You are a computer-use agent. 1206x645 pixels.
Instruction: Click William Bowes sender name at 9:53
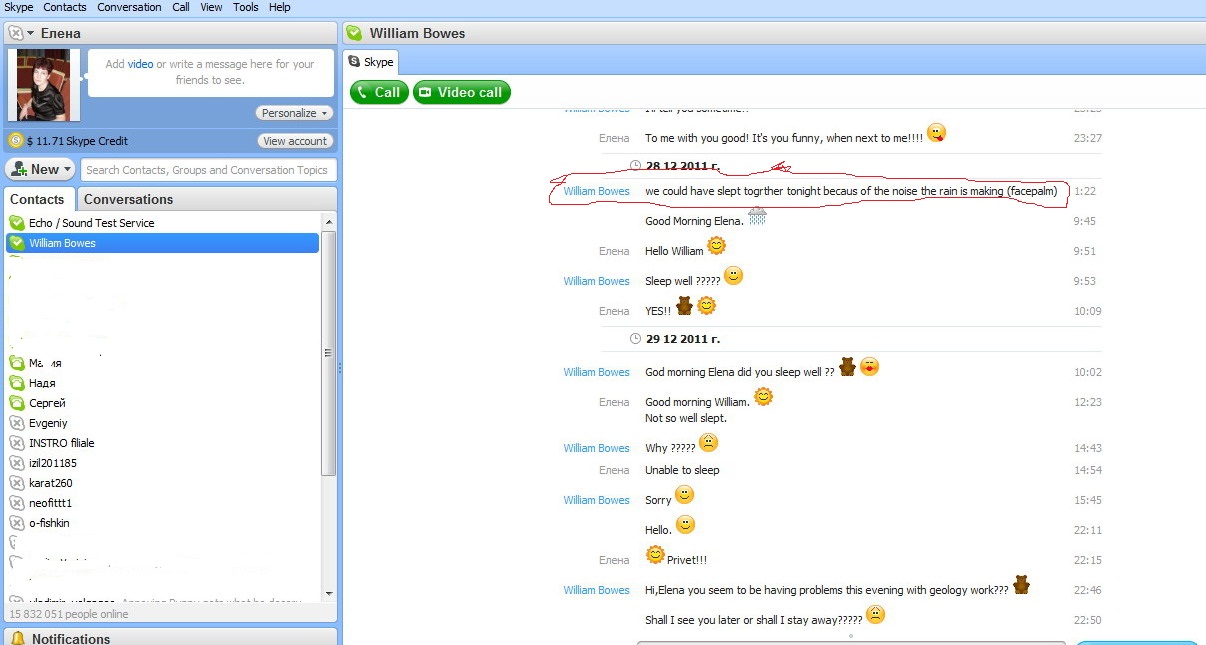596,281
